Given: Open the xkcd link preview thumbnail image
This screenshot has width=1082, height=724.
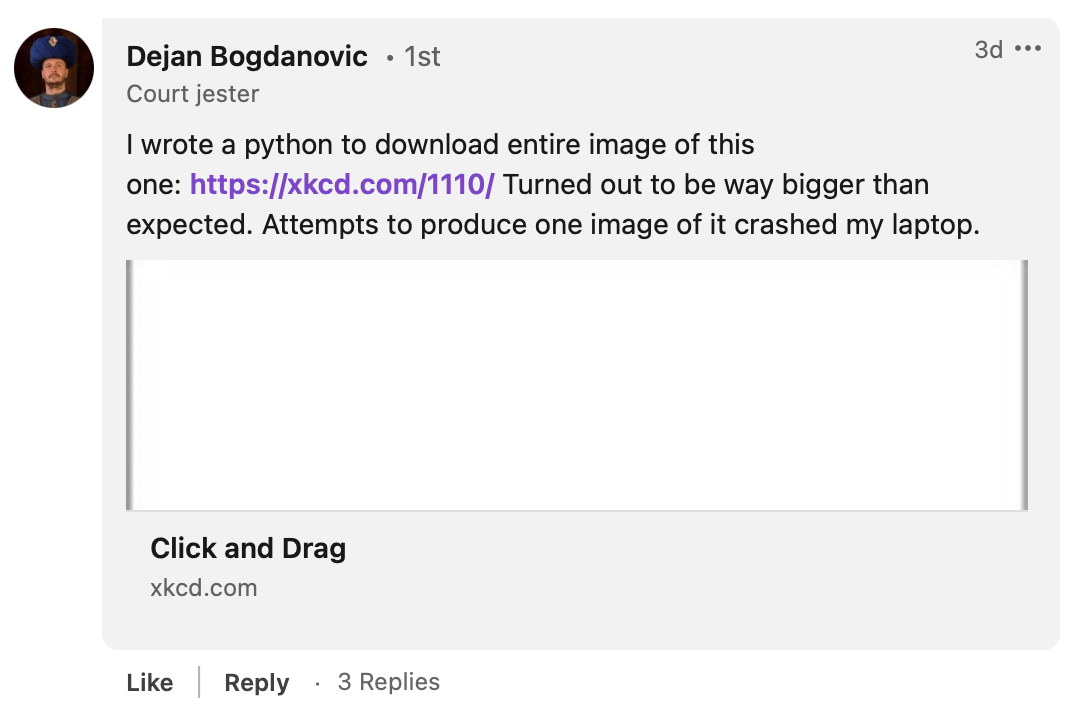Looking at the screenshot, I should click(x=576, y=384).
